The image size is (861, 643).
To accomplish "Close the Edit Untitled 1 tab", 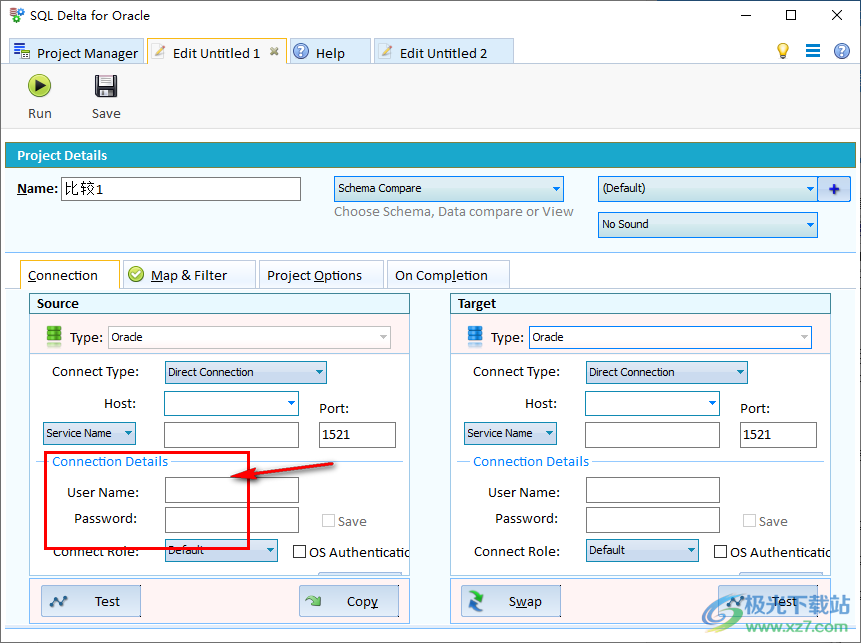I will click(x=274, y=52).
